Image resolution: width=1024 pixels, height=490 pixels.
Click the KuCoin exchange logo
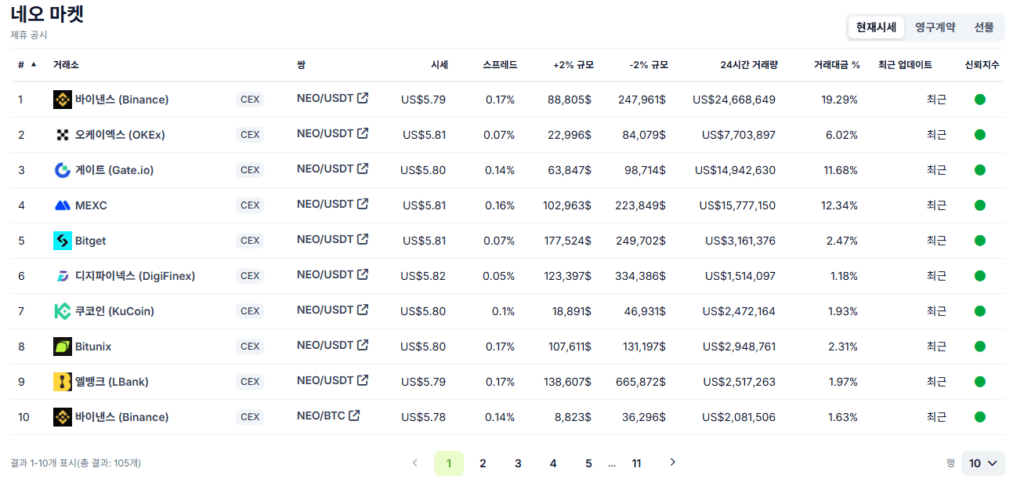point(62,311)
